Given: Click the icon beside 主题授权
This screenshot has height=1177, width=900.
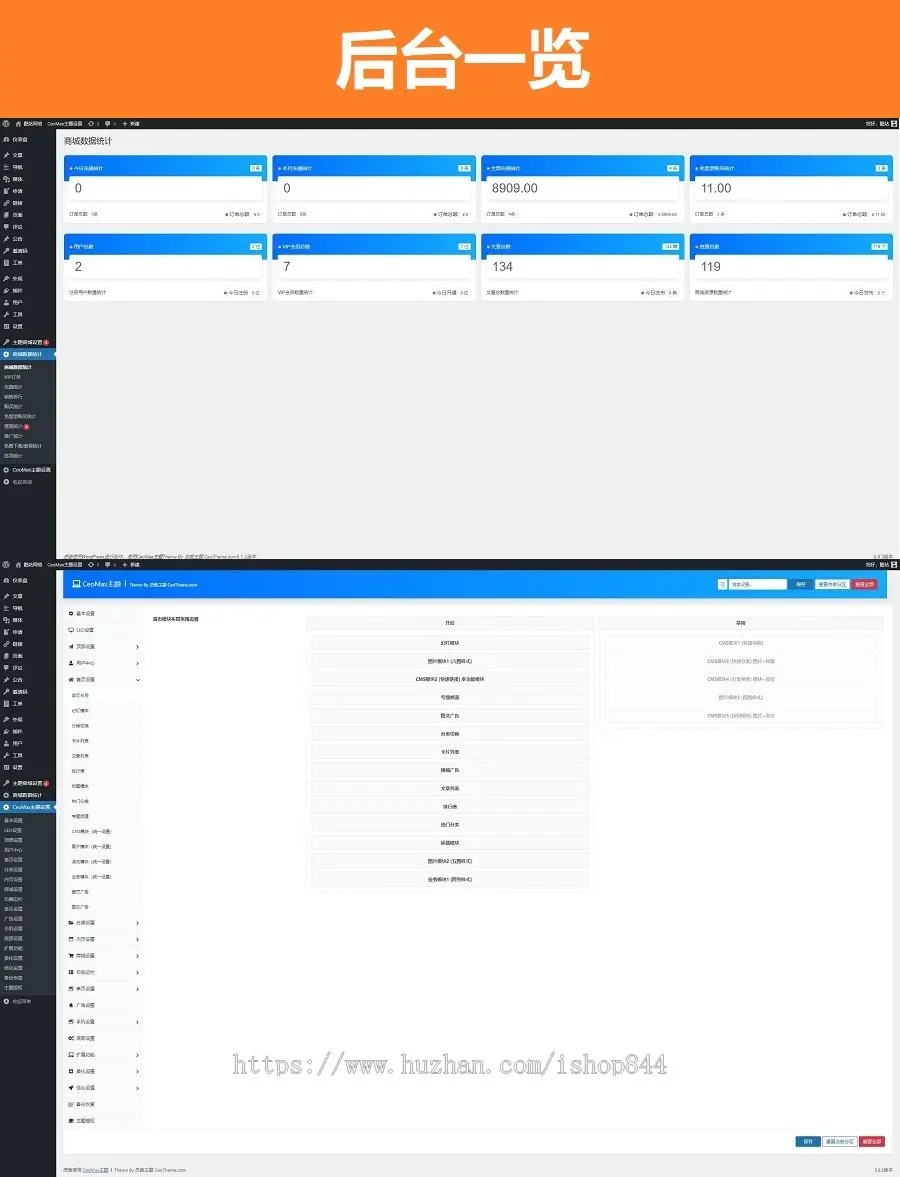Looking at the screenshot, I should point(71,1121).
